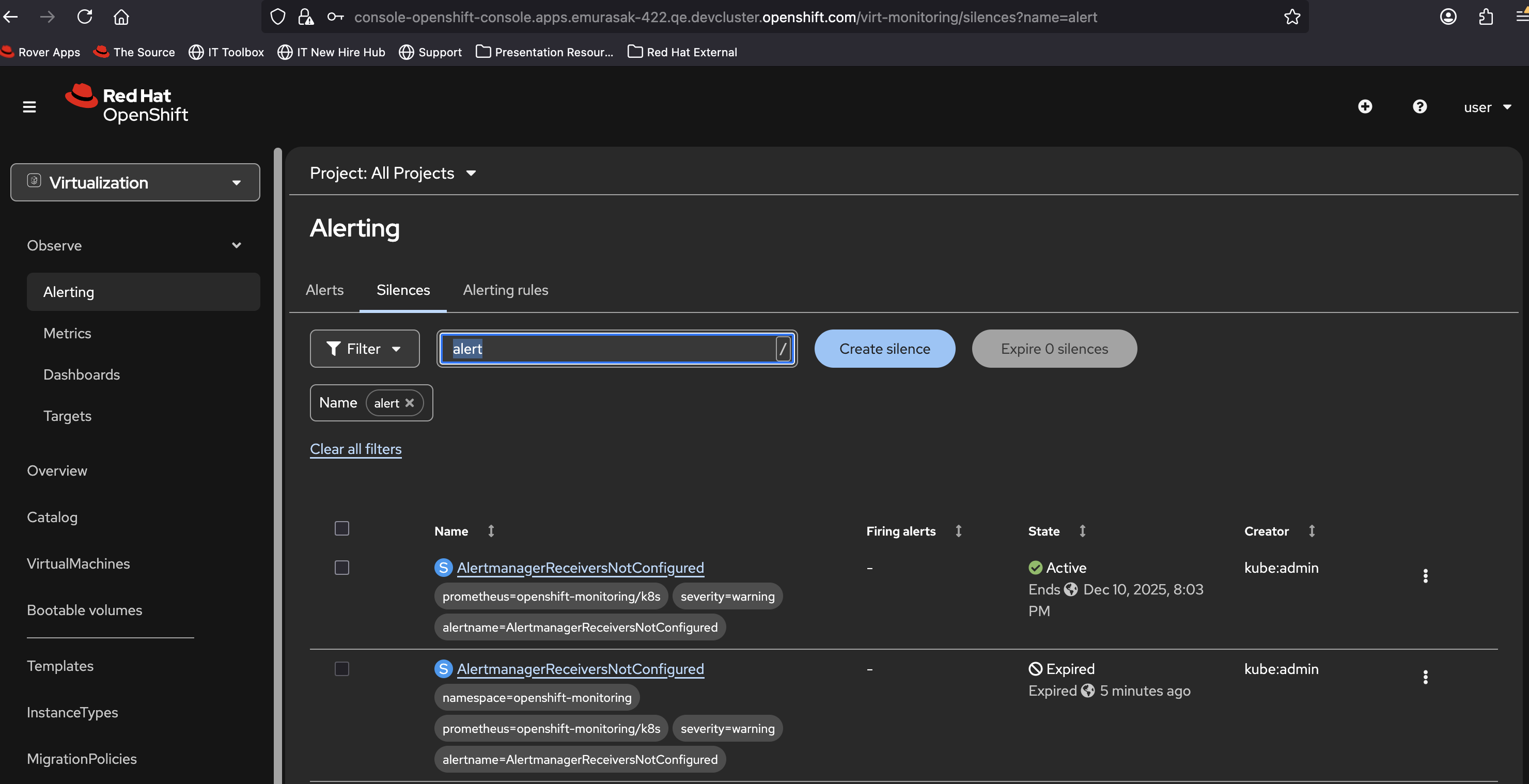Open kebab menu for the Active silence
This screenshot has width=1529, height=784.
pyautogui.click(x=1425, y=576)
